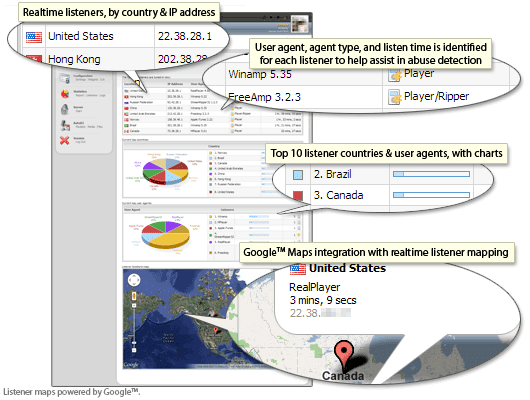Viewport: 530px width, 400px height.
Task: Open the Statistics pie-chart icon in sidebar
Action: (65, 94)
